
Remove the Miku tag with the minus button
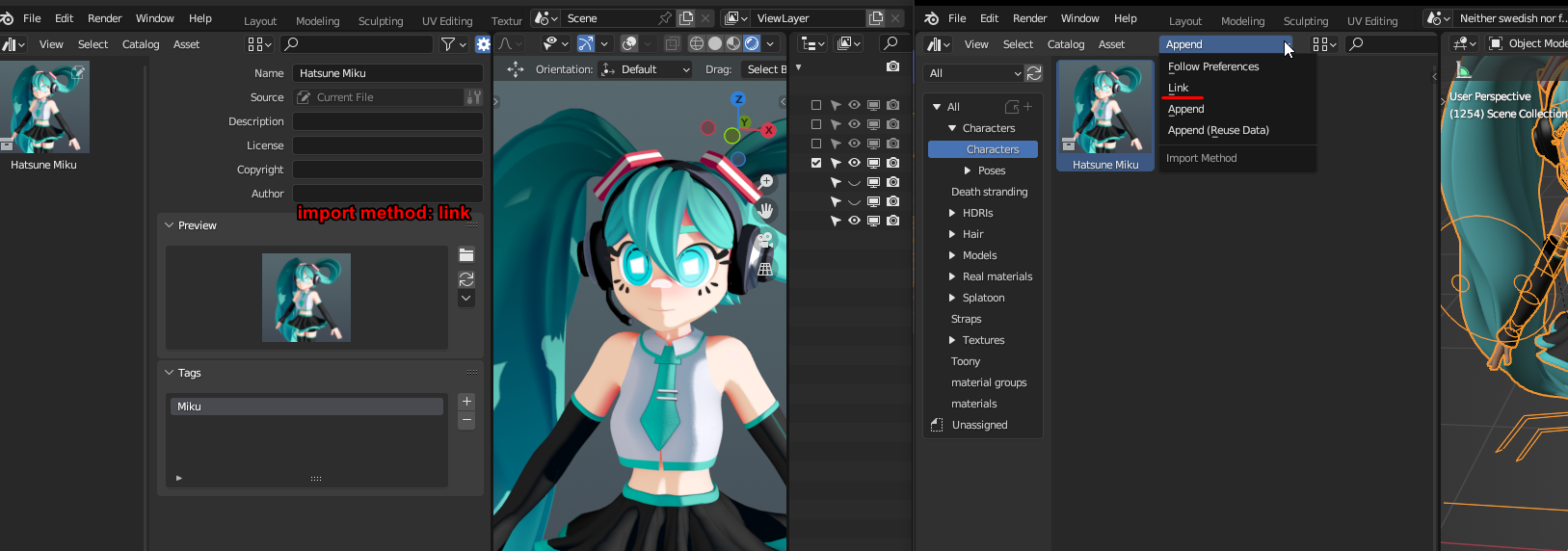(466, 420)
